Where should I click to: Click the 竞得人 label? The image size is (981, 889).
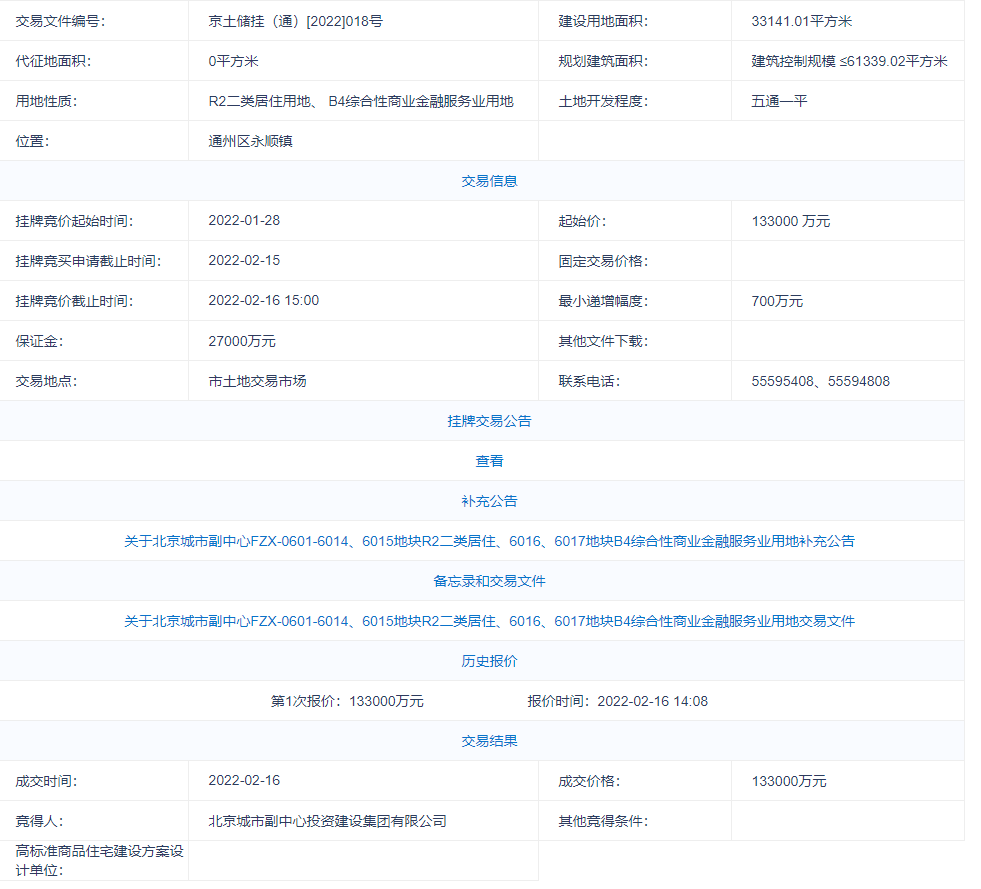click(x=39, y=821)
